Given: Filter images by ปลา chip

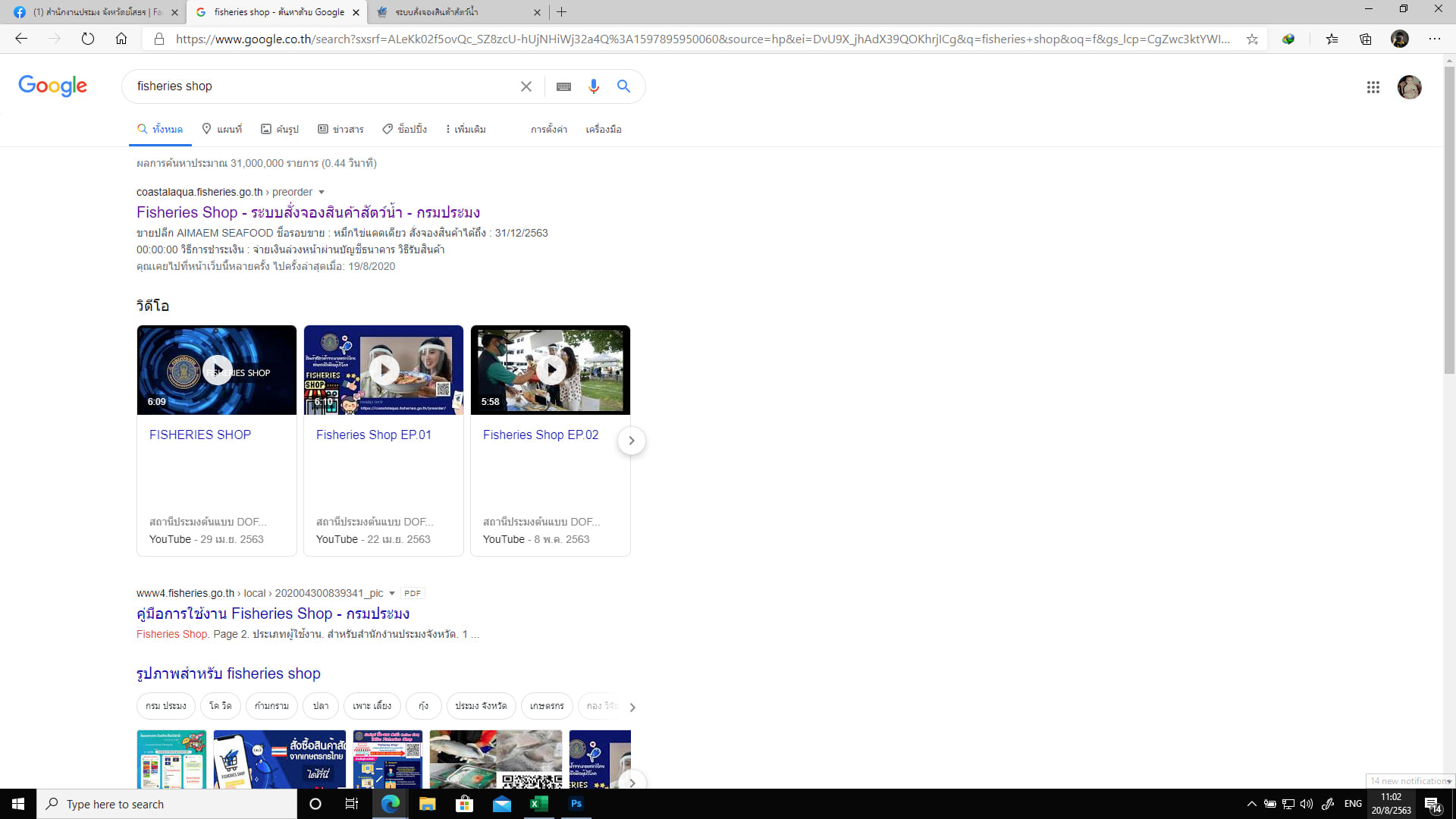Looking at the screenshot, I should (x=321, y=706).
